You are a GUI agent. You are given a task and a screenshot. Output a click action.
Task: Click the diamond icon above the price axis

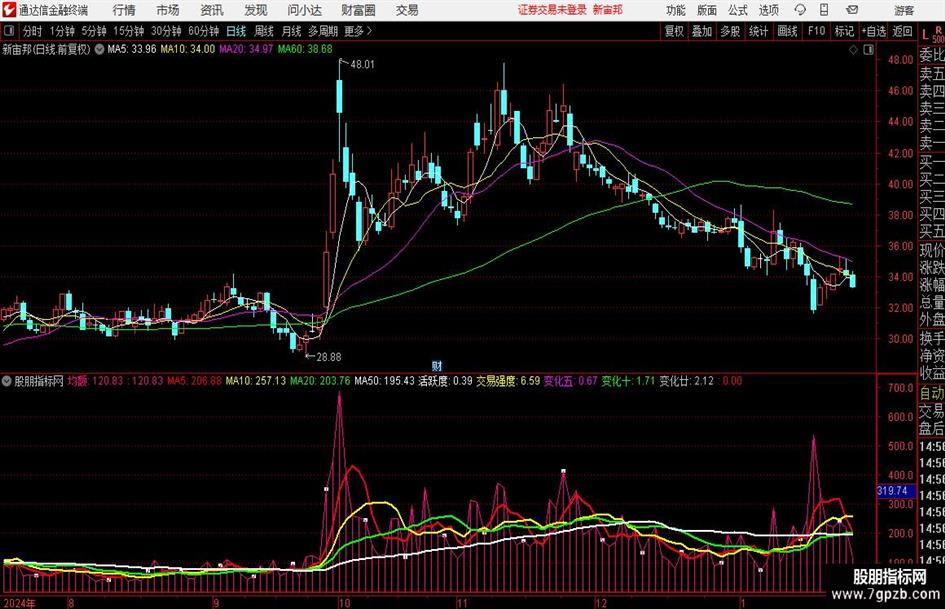(x=853, y=49)
